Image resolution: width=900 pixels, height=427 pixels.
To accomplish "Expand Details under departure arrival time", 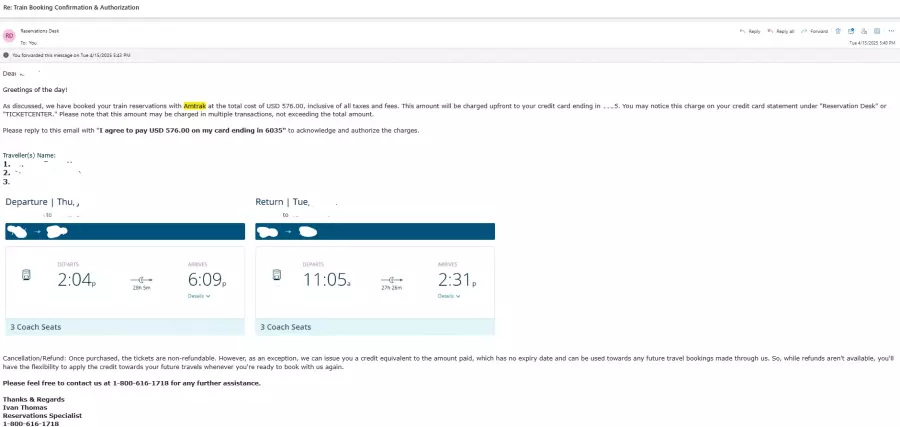I will point(198,296).
